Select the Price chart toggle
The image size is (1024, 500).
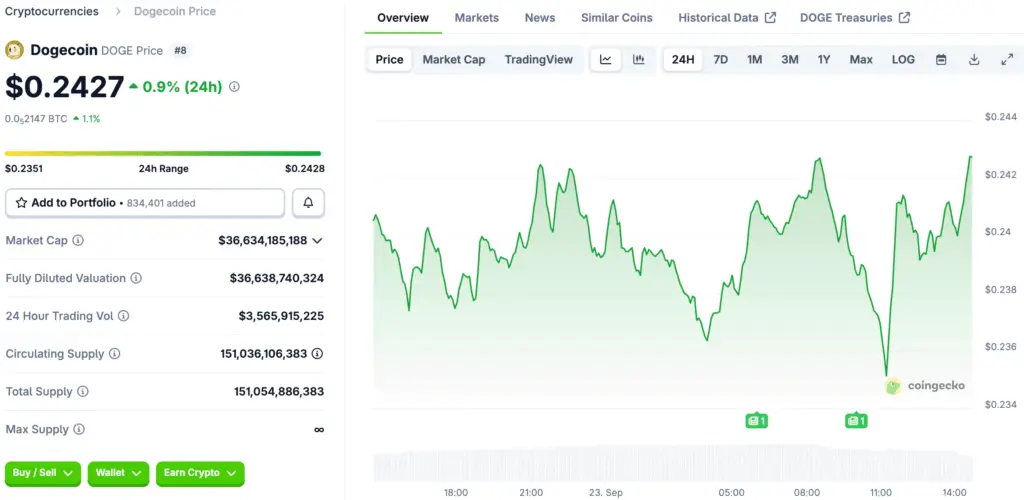click(x=389, y=59)
